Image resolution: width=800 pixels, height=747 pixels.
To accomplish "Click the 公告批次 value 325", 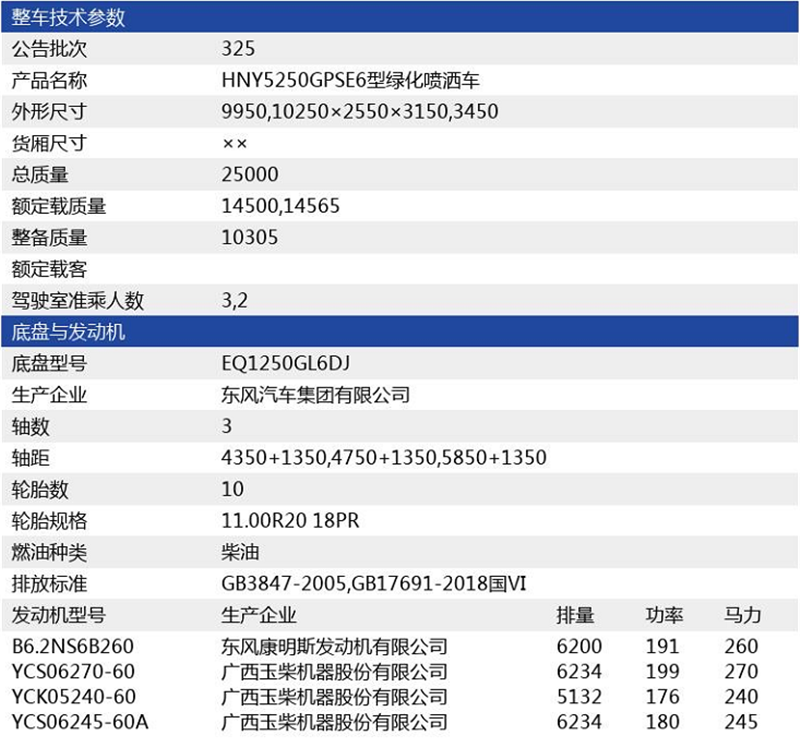I will point(239,48).
